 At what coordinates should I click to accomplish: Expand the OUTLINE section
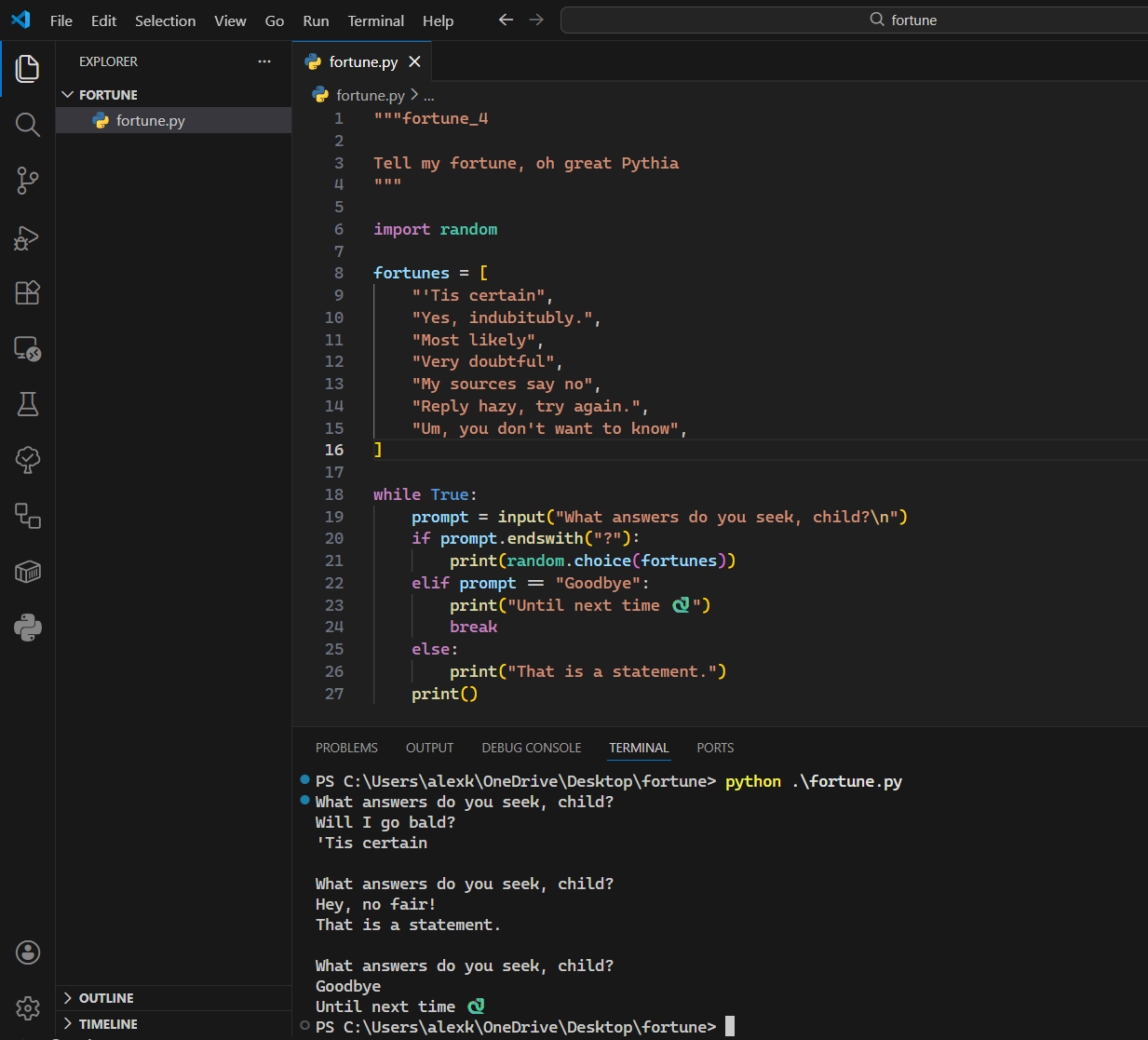105,997
